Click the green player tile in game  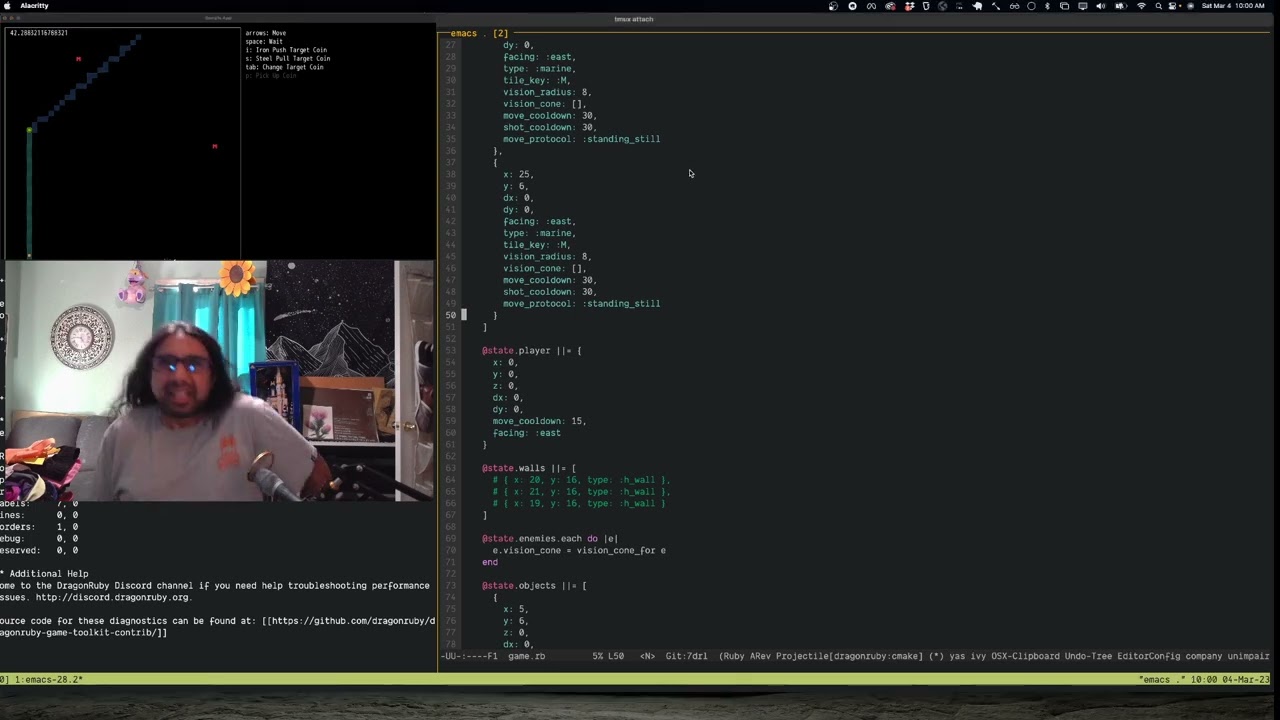29,129
